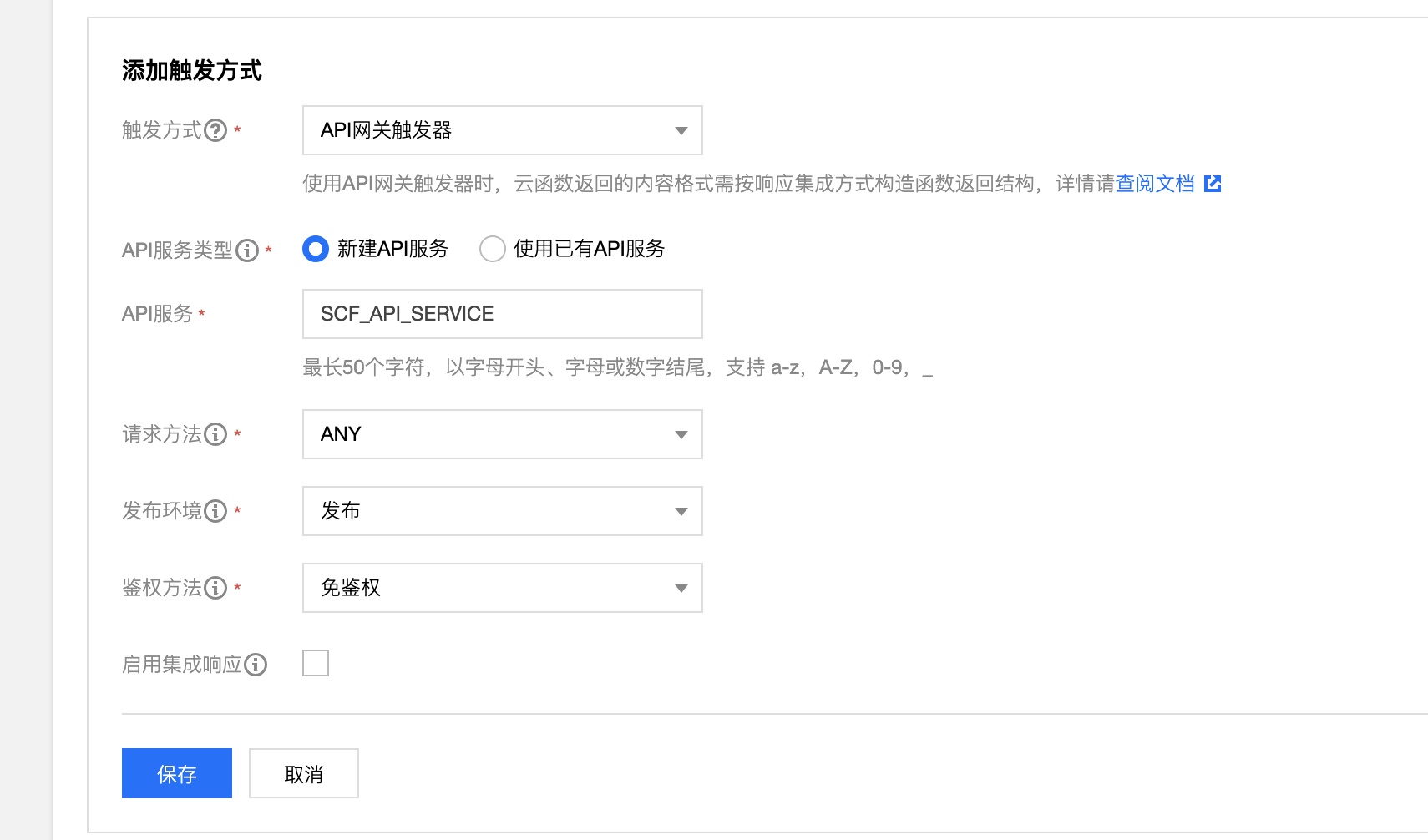Open the 查阅文档 documentation link
The image size is (1428, 840).
coord(1155,183)
